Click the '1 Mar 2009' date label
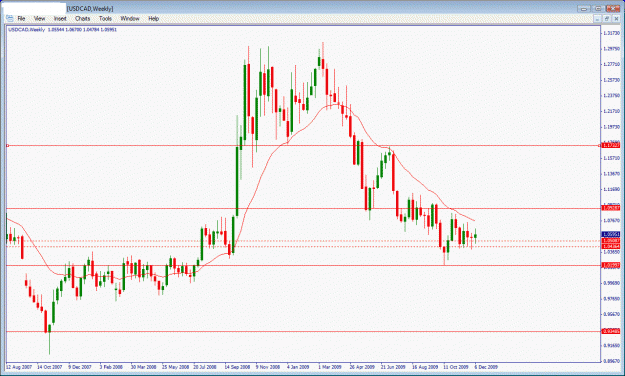 (330, 367)
